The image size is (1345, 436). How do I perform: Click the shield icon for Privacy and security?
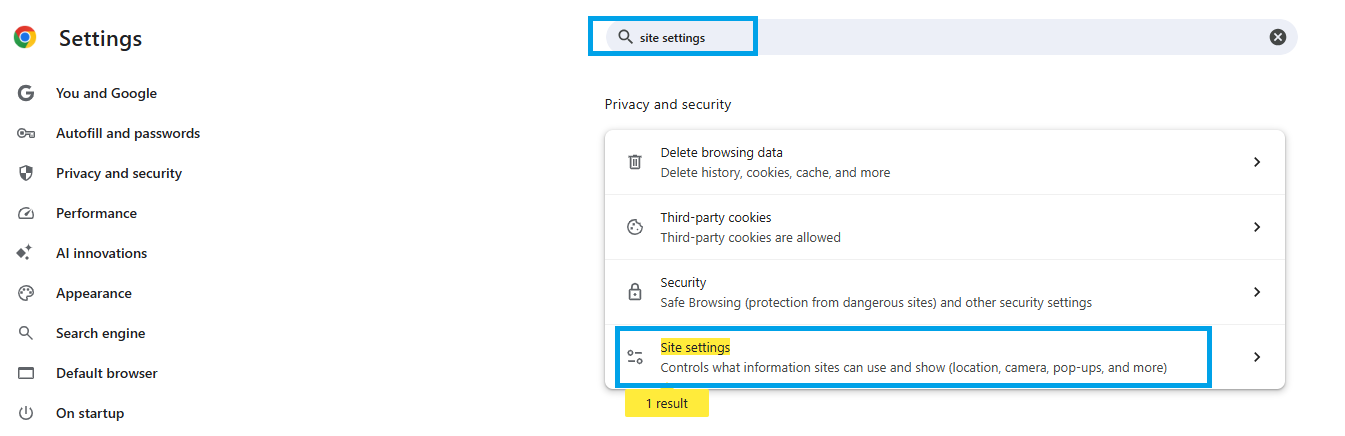click(26, 173)
